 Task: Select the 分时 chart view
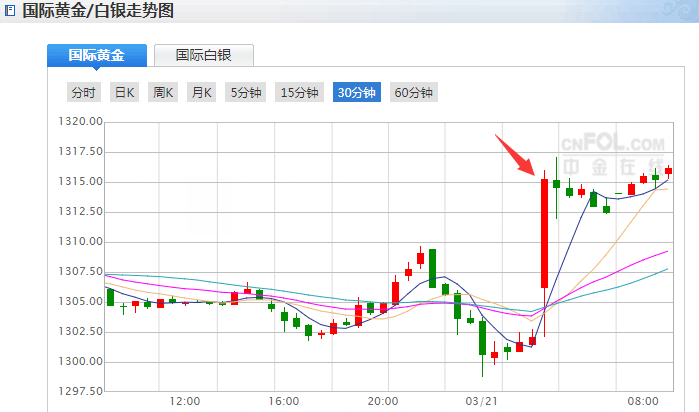click(x=84, y=92)
